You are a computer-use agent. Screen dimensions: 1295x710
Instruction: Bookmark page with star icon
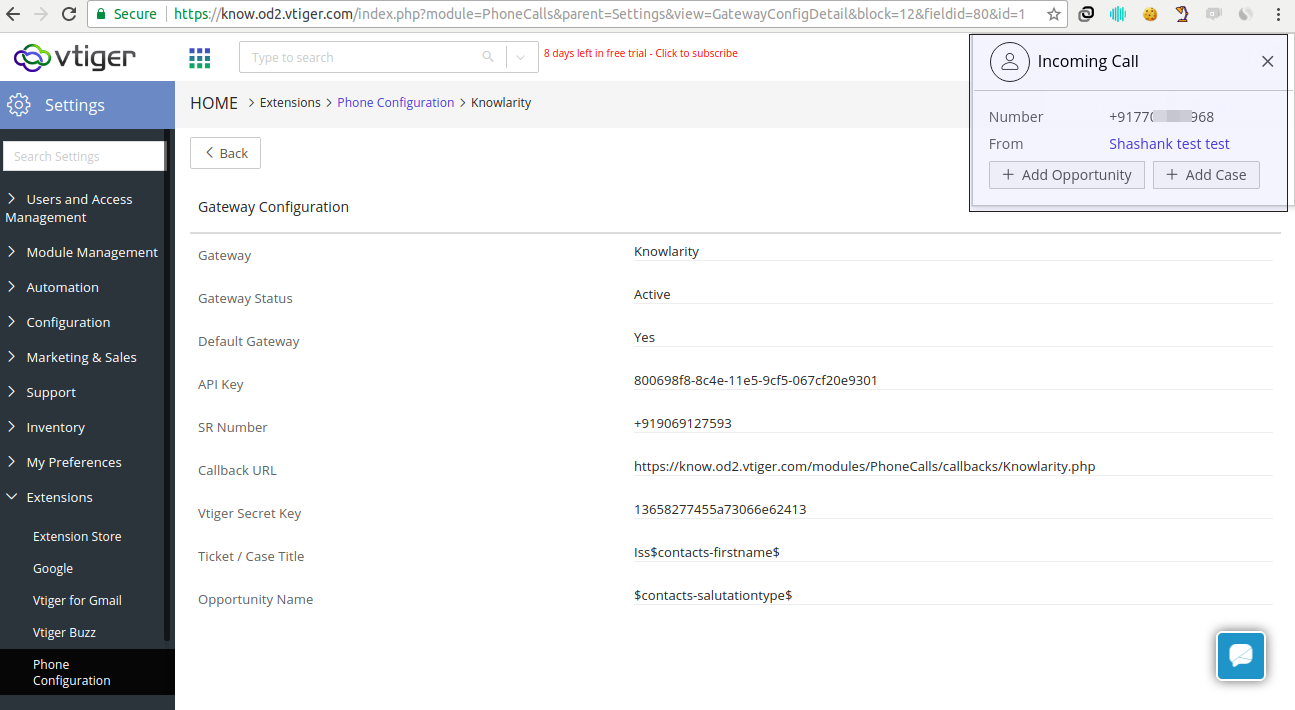click(x=1053, y=14)
